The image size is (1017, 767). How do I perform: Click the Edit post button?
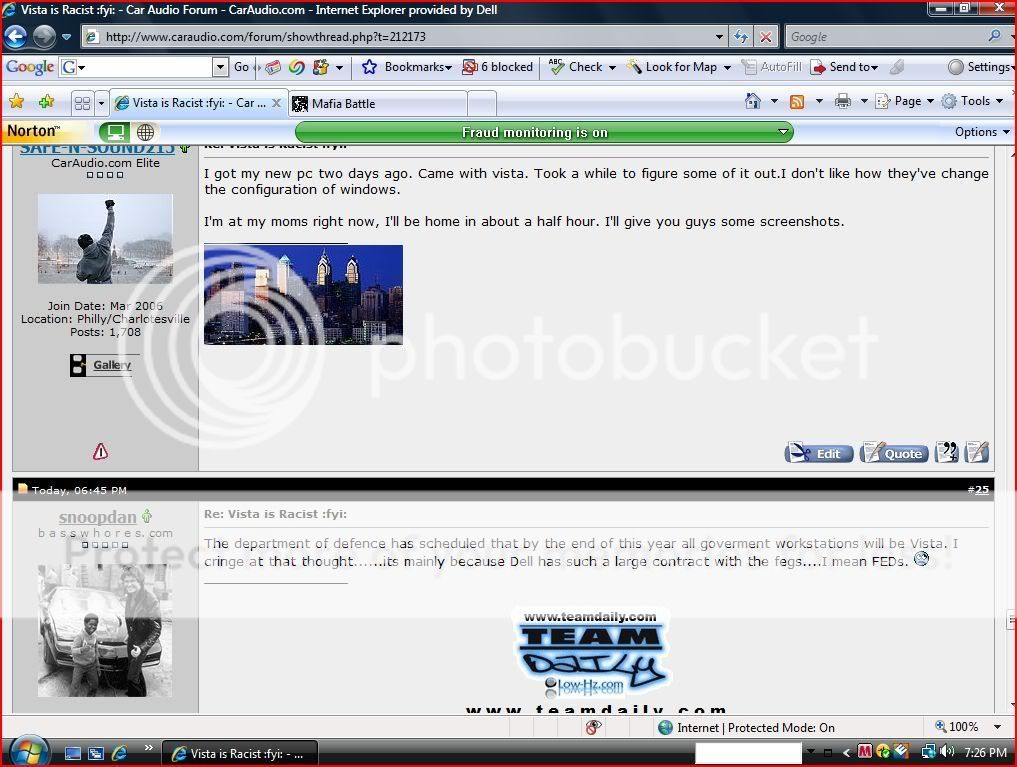click(817, 453)
